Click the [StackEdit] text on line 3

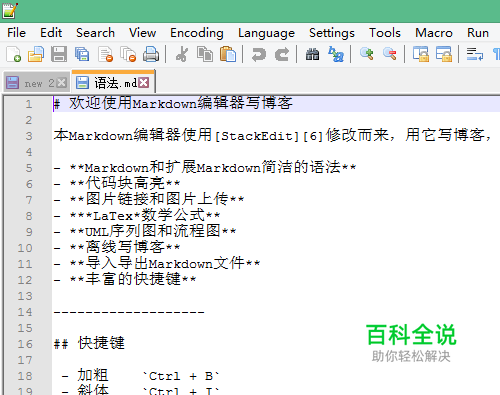pos(257,136)
